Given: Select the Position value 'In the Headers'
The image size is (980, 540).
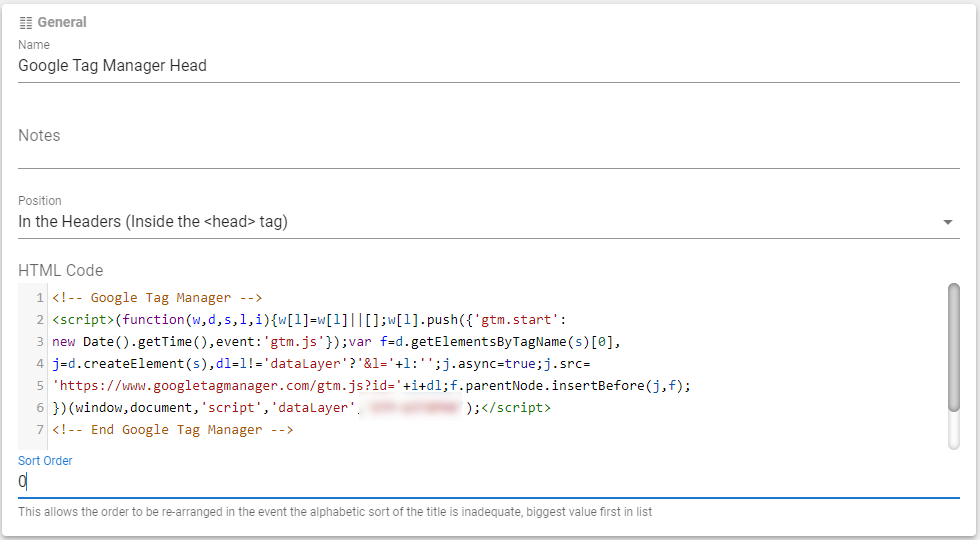Looking at the screenshot, I should click(x=489, y=222).
